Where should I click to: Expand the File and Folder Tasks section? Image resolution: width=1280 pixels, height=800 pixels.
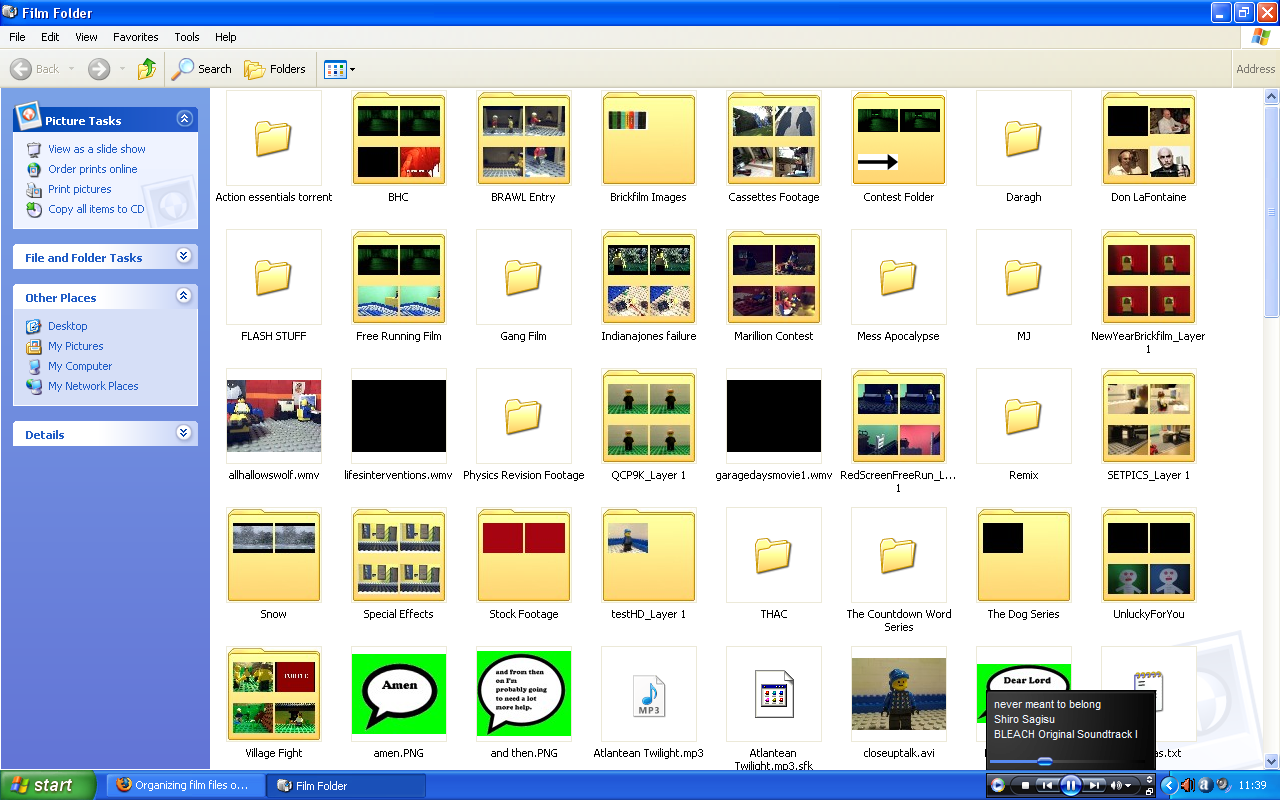point(184,257)
